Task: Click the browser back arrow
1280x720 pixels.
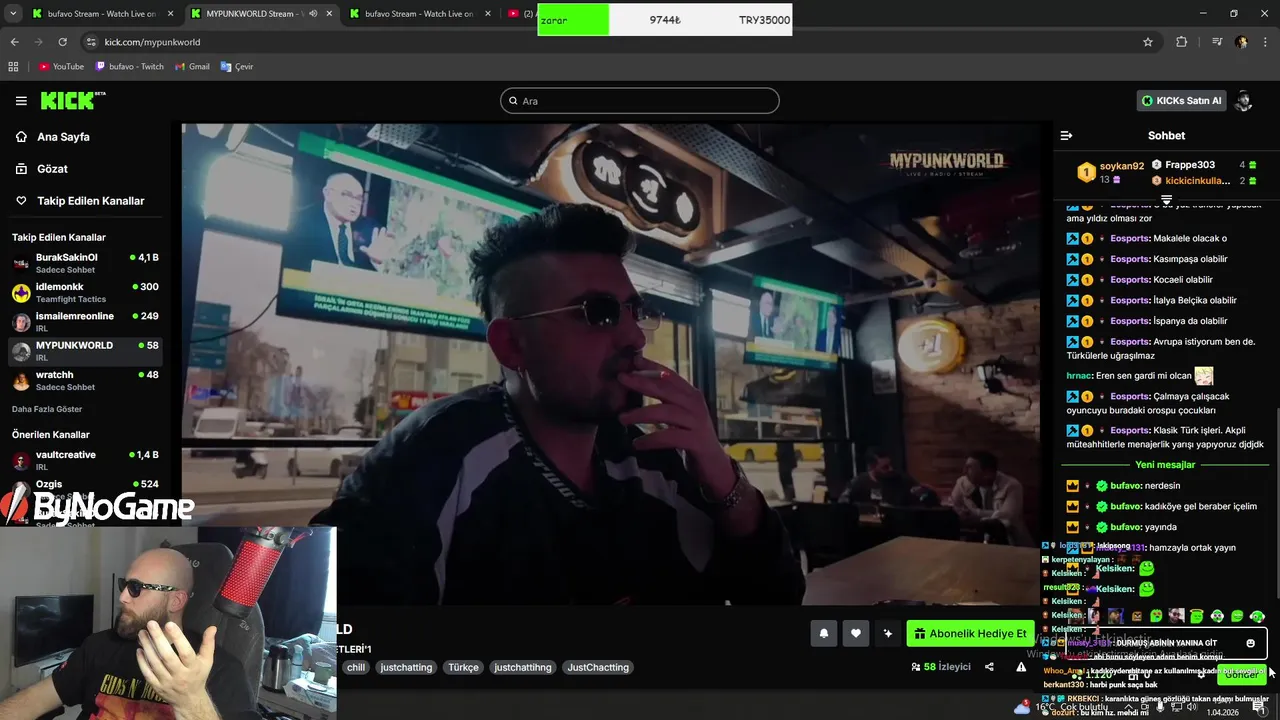Action: coord(14,42)
